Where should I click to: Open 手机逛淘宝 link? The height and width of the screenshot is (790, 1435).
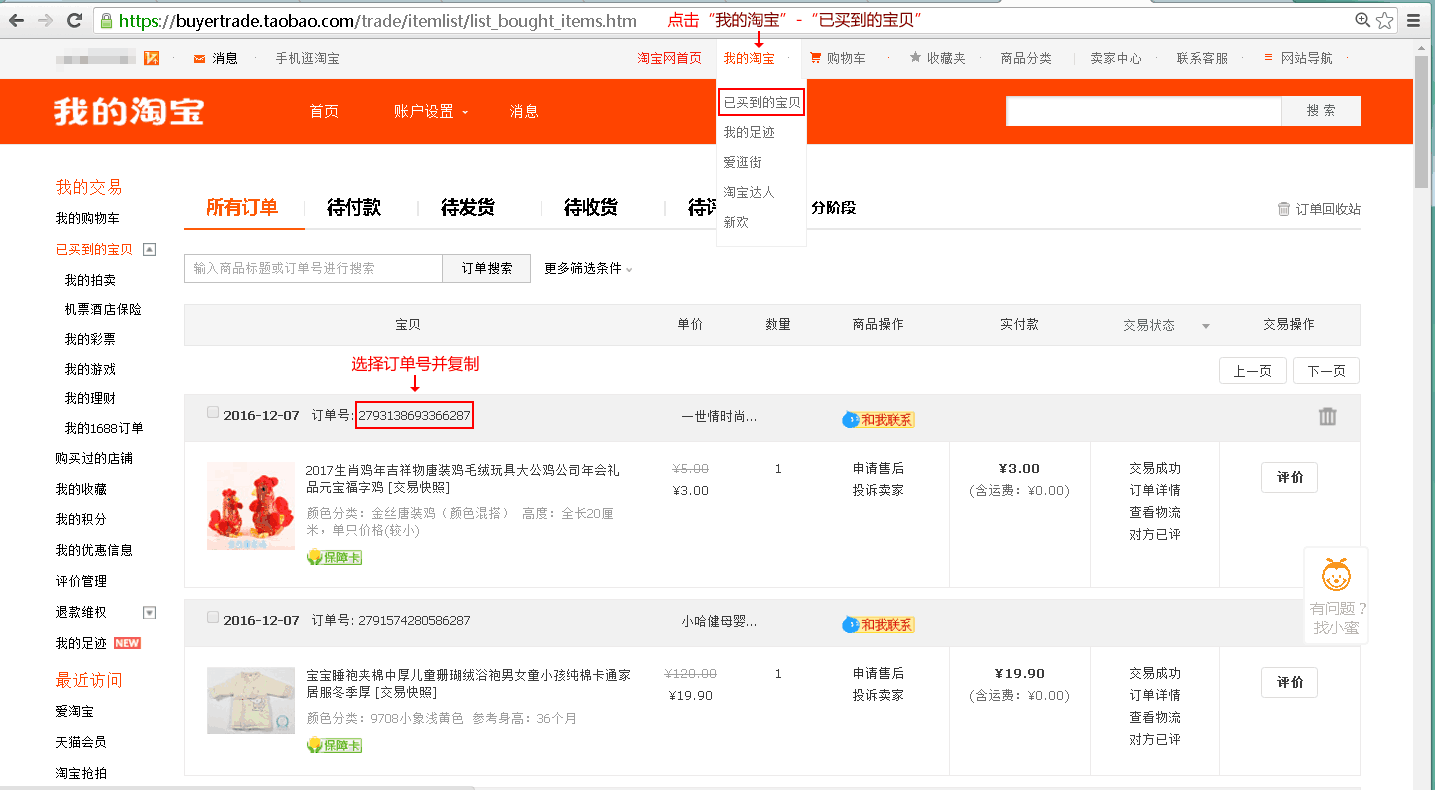[308, 58]
